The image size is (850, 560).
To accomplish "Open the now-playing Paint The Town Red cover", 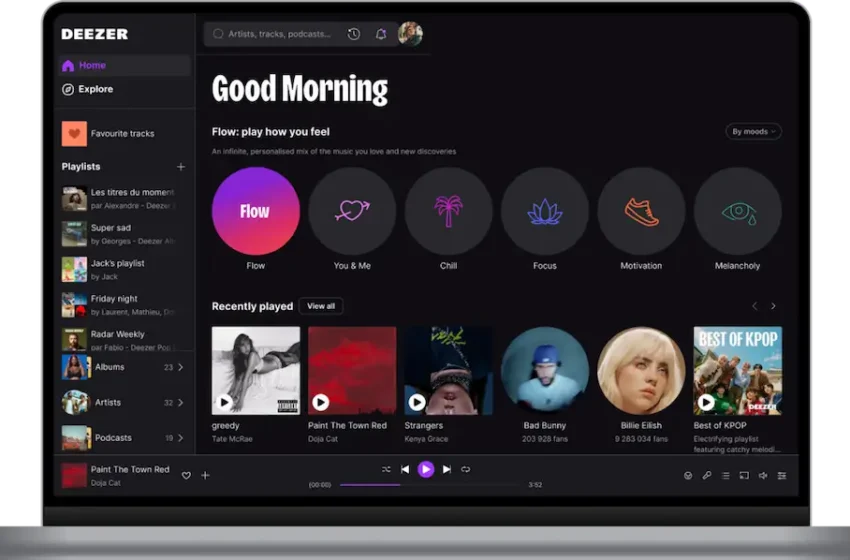I will click(74, 475).
